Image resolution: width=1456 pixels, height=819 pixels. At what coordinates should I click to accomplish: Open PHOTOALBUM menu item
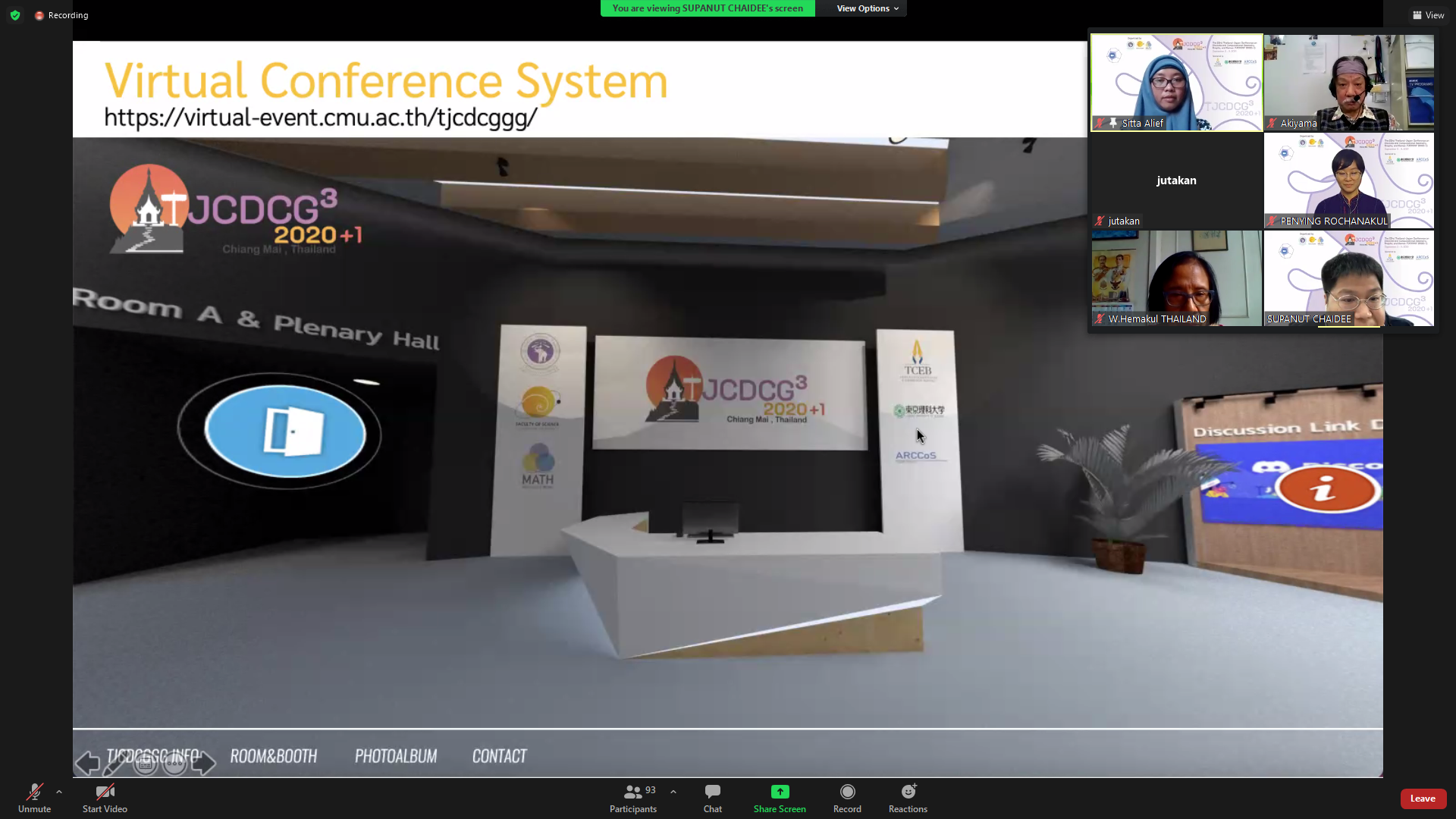pyautogui.click(x=396, y=756)
